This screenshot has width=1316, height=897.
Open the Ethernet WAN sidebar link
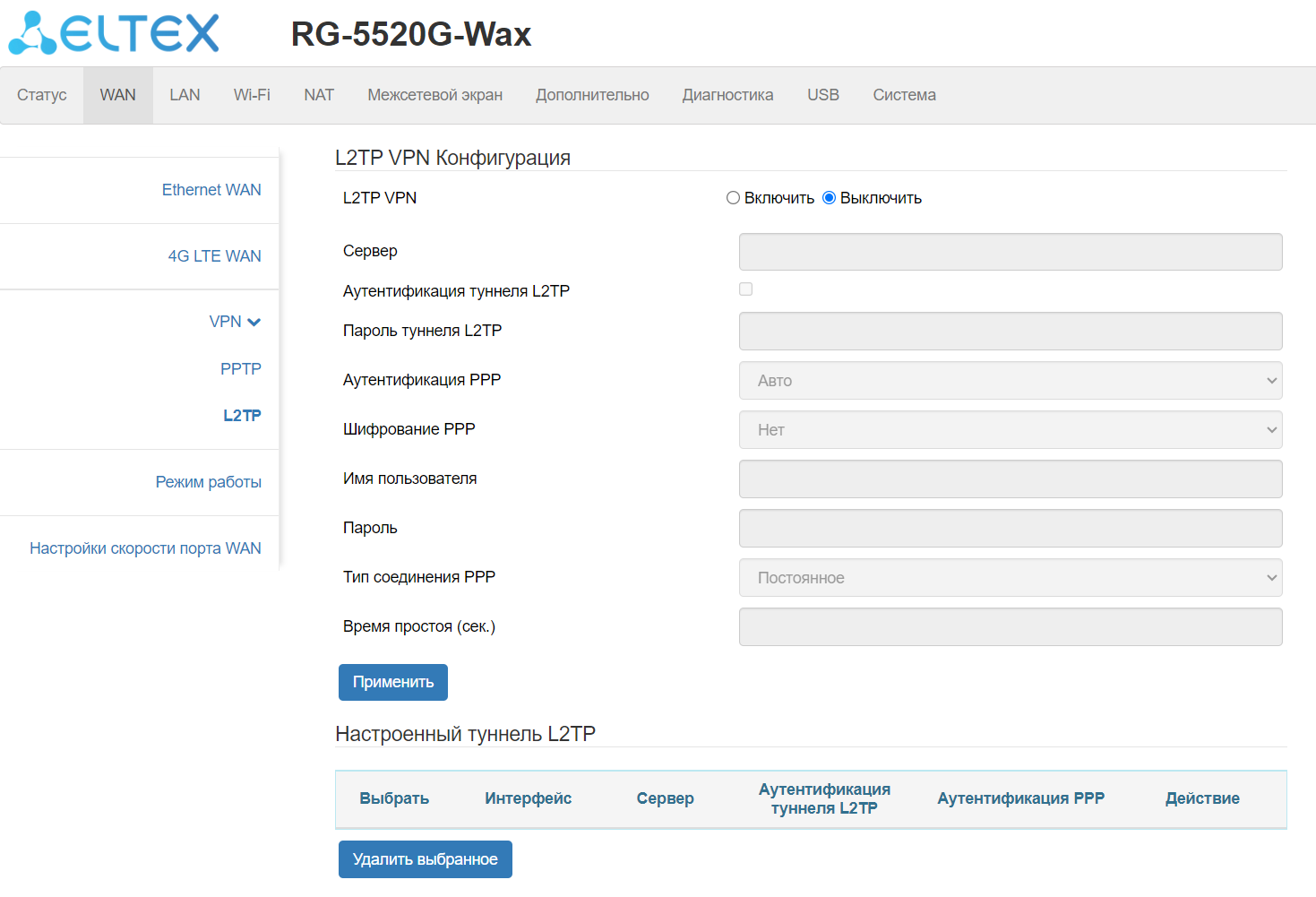pyautogui.click(x=211, y=190)
